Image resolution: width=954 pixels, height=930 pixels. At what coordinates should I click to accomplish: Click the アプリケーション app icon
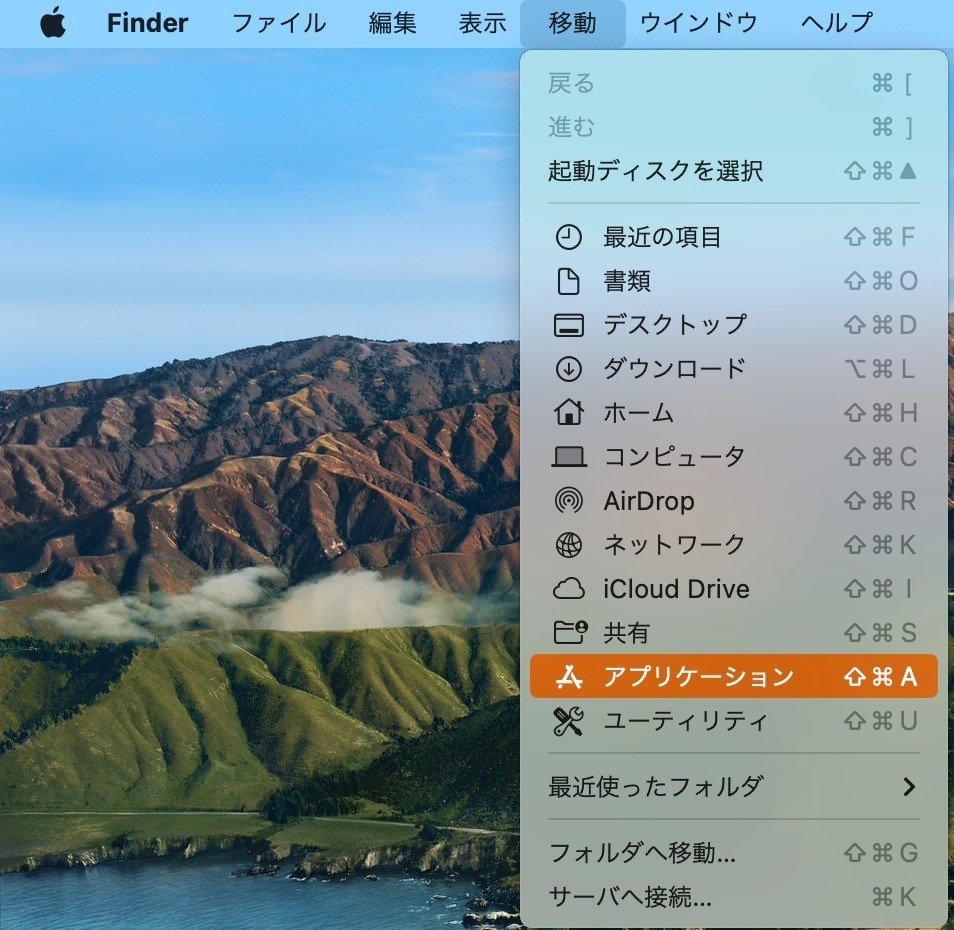point(569,676)
